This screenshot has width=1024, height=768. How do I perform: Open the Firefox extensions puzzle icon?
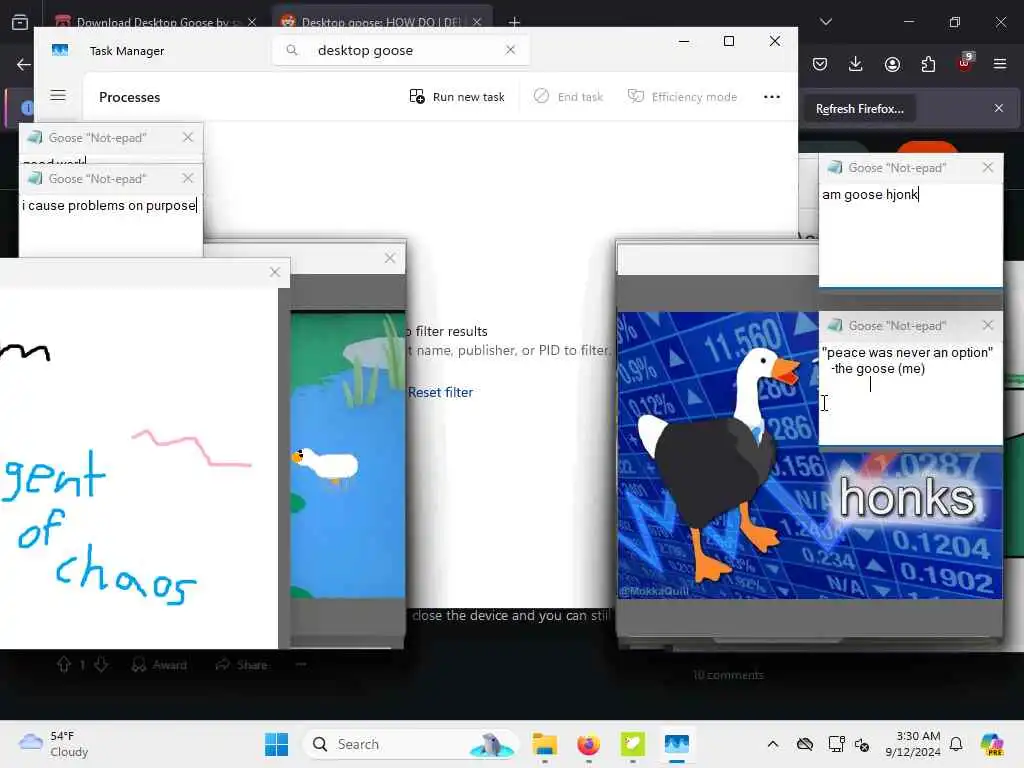click(x=928, y=64)
